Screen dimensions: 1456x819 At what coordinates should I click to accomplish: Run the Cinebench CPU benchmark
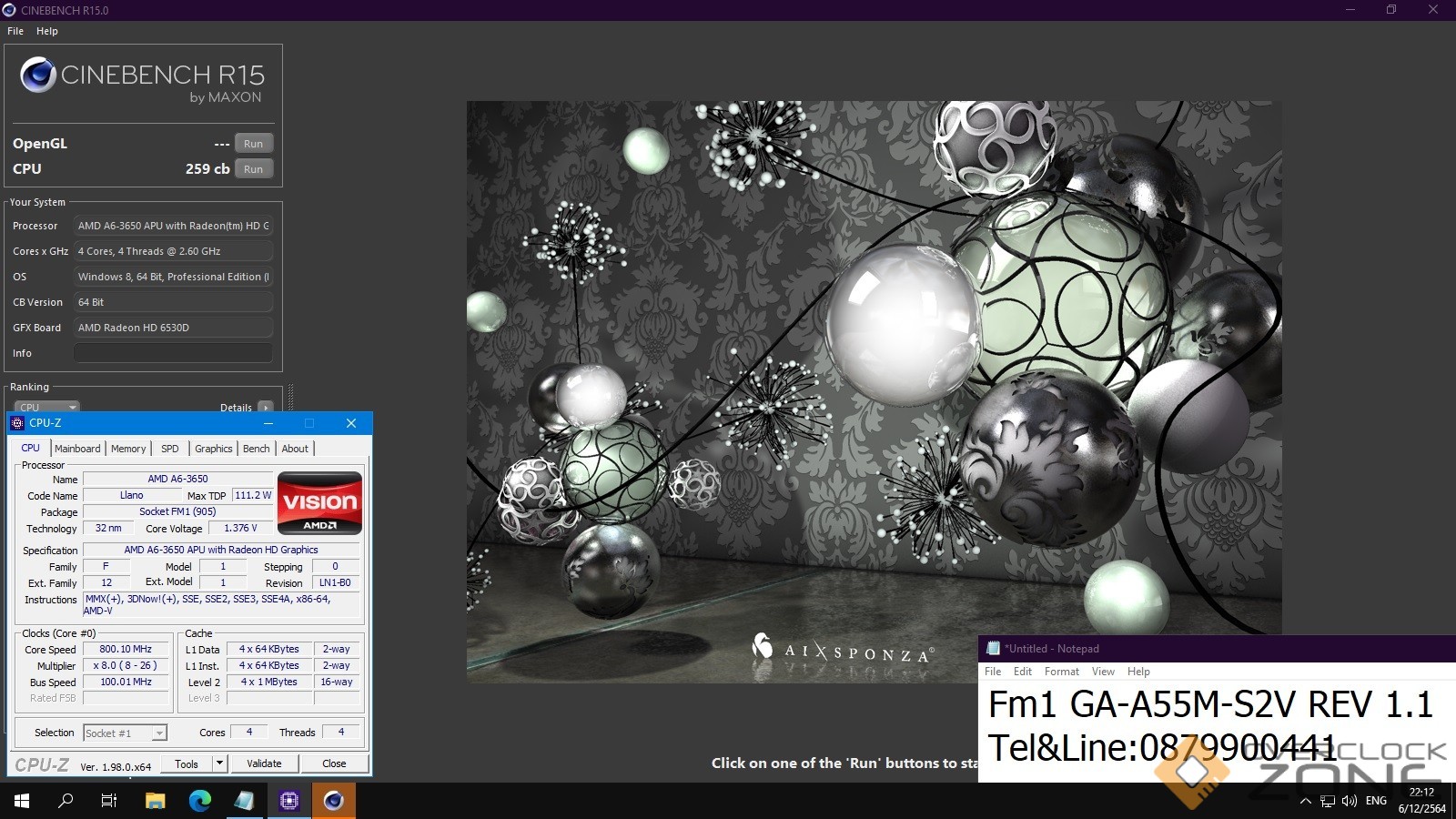253,169
